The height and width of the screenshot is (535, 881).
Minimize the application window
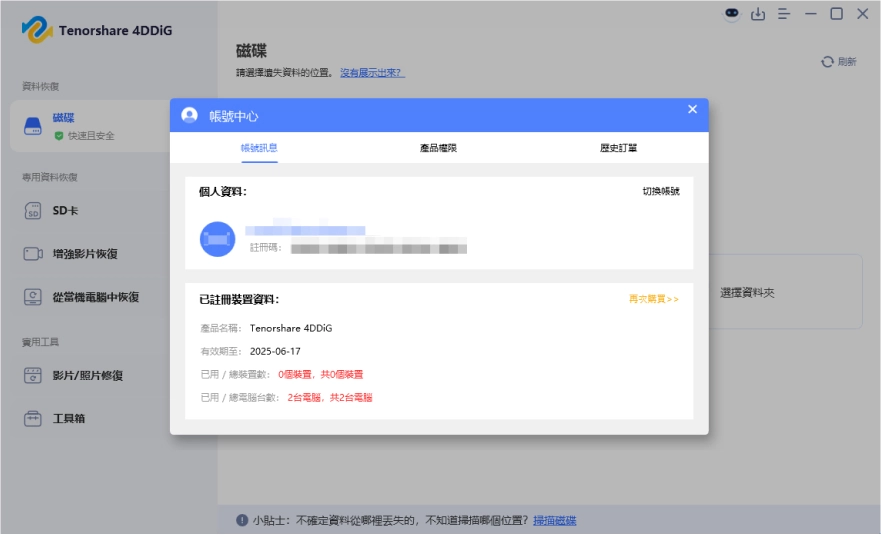(x=810, y=13)
